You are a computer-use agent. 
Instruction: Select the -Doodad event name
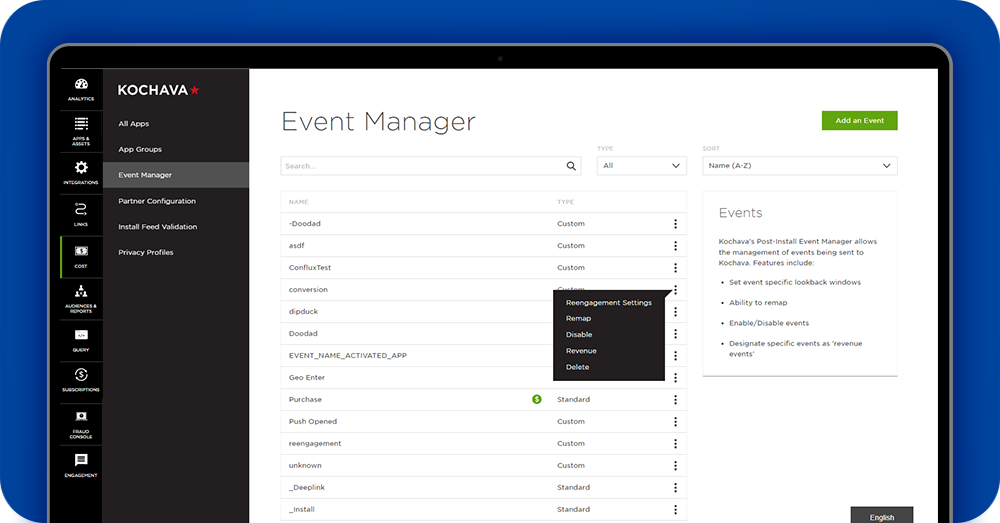click(304, 224)
